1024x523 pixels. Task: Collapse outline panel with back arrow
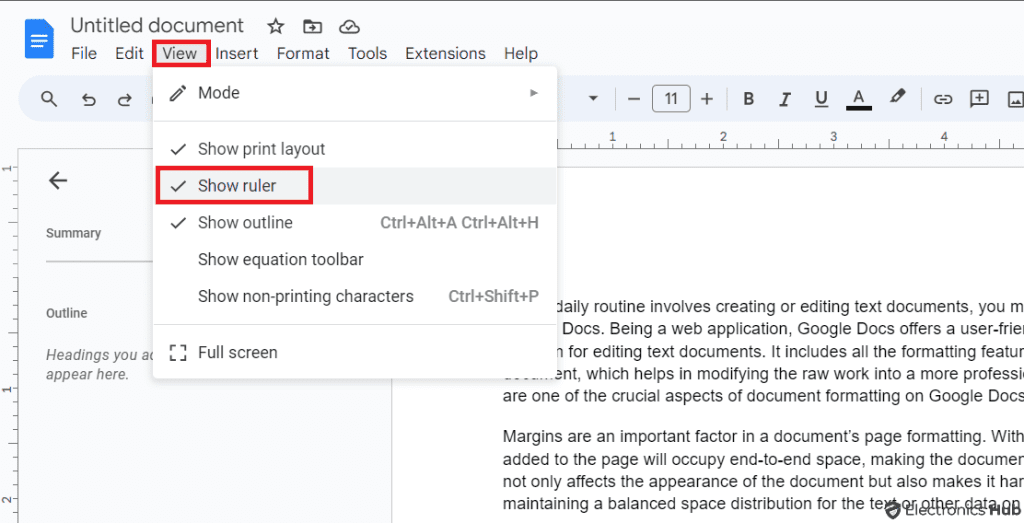(x=58, y=180)
